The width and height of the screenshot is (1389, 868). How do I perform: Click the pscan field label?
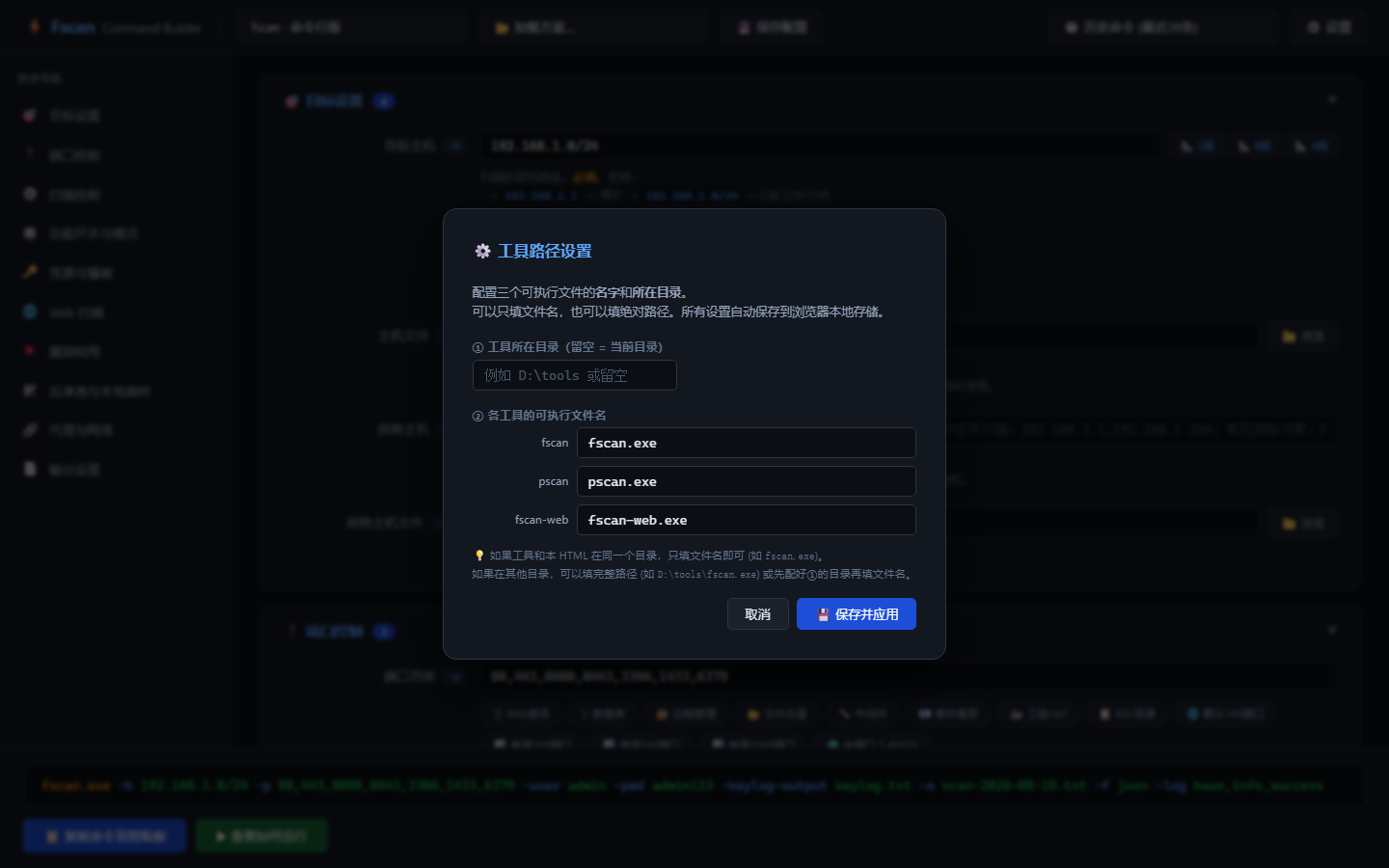(x=554, y=481)
